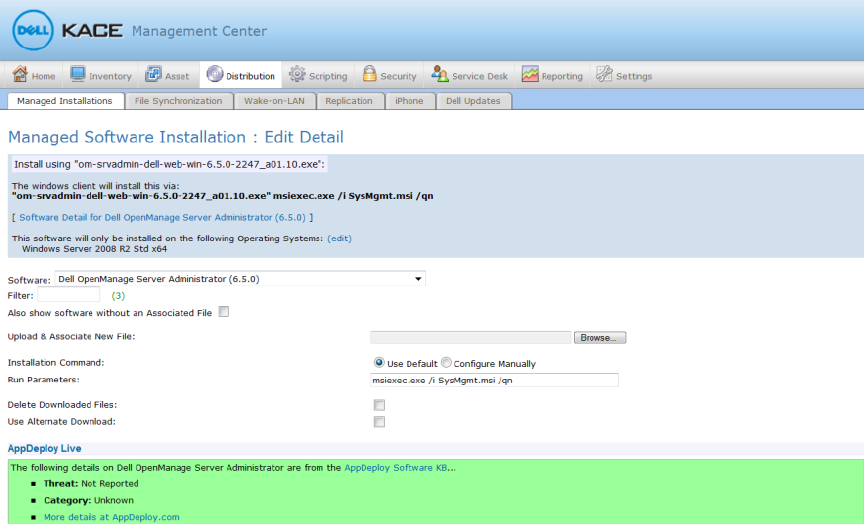The image size is (864, 524).
Task: Open the Wake-on-LAN tab
Action: coord(274,101)
